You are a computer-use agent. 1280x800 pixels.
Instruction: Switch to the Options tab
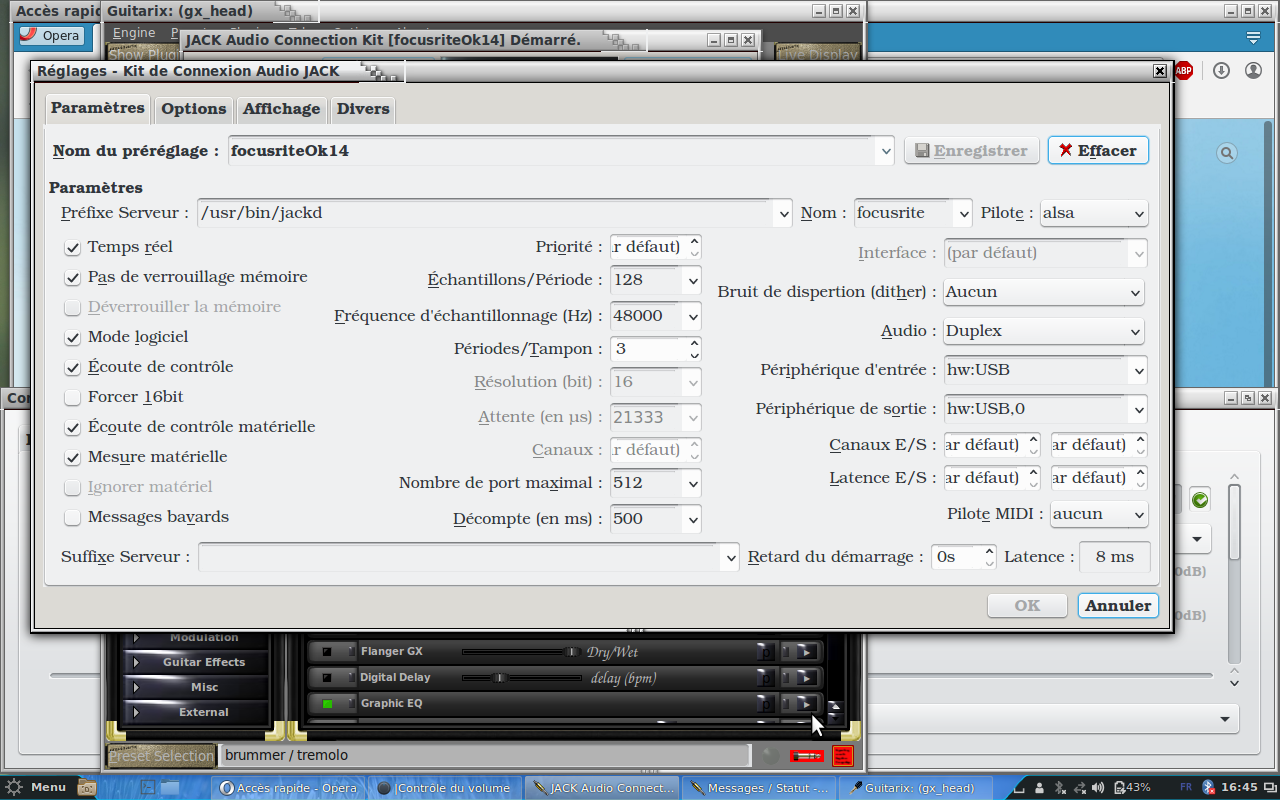click(x=194, y=109)
